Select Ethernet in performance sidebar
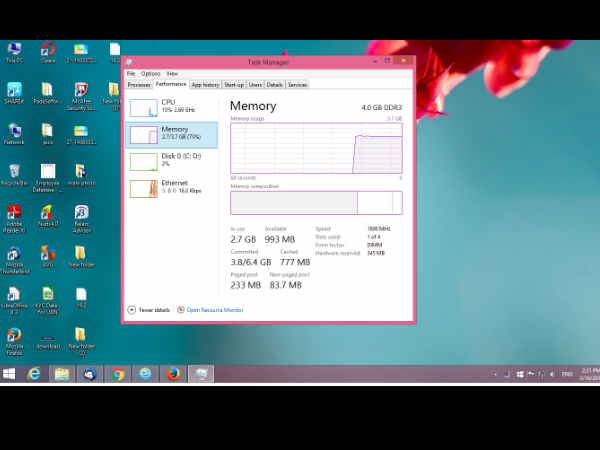The height and width of the screenshot is (450, 600). click(x=171, y=188)
